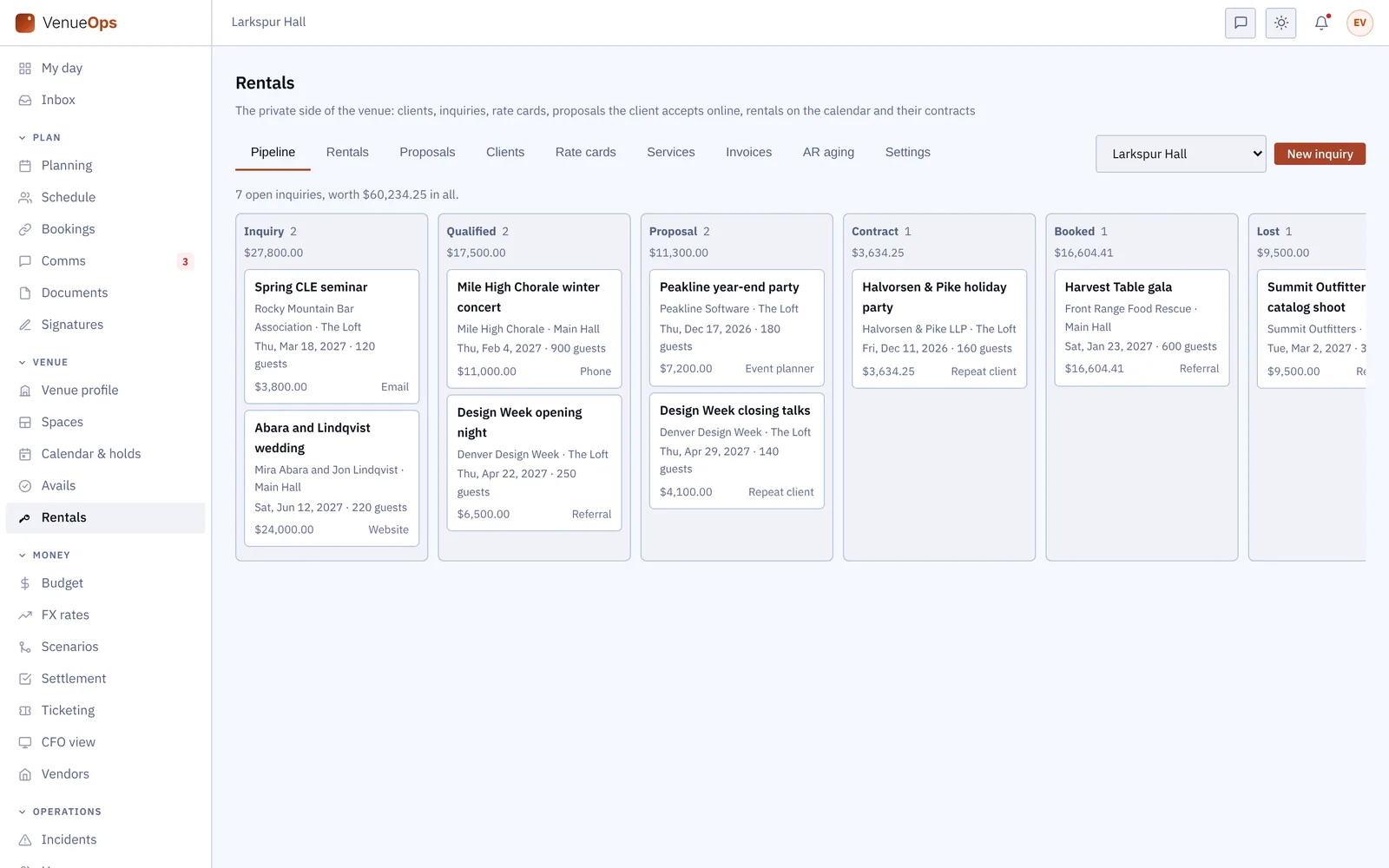1389x868 pixels.
Task: Click the Contract column header
Action: [881, 232]
